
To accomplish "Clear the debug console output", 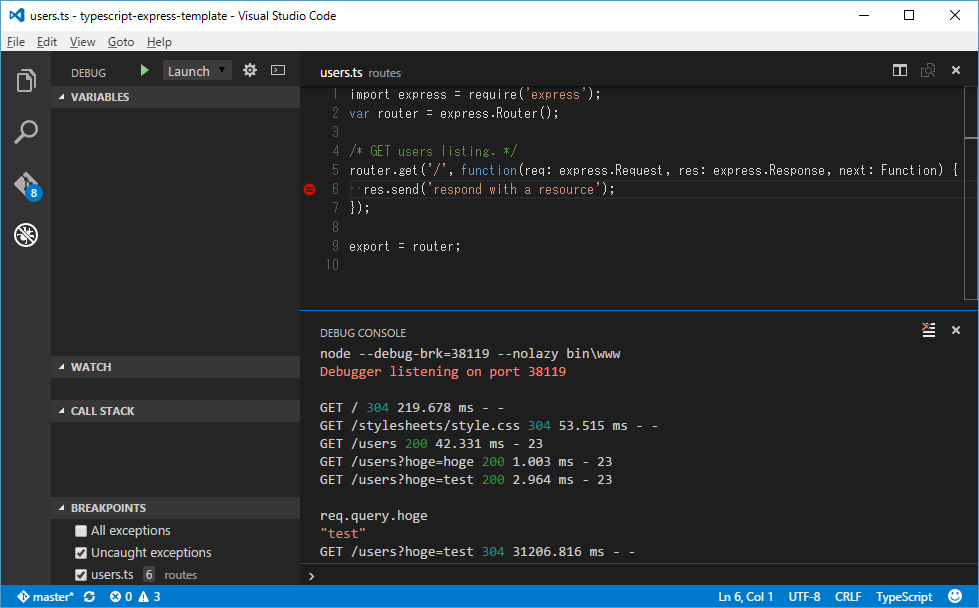I will (x=929, y=330).
